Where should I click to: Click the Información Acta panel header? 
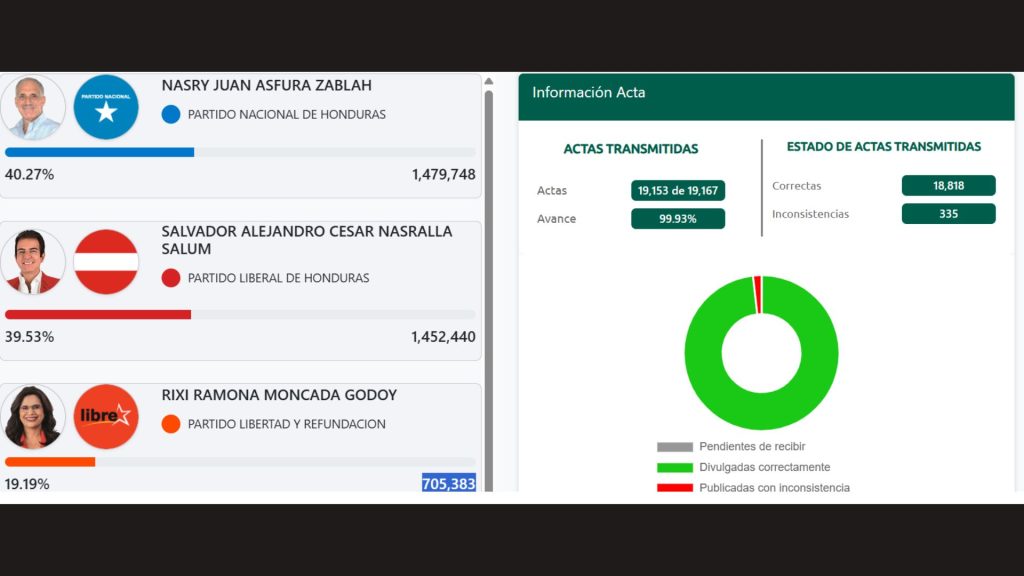pos(766,93)
